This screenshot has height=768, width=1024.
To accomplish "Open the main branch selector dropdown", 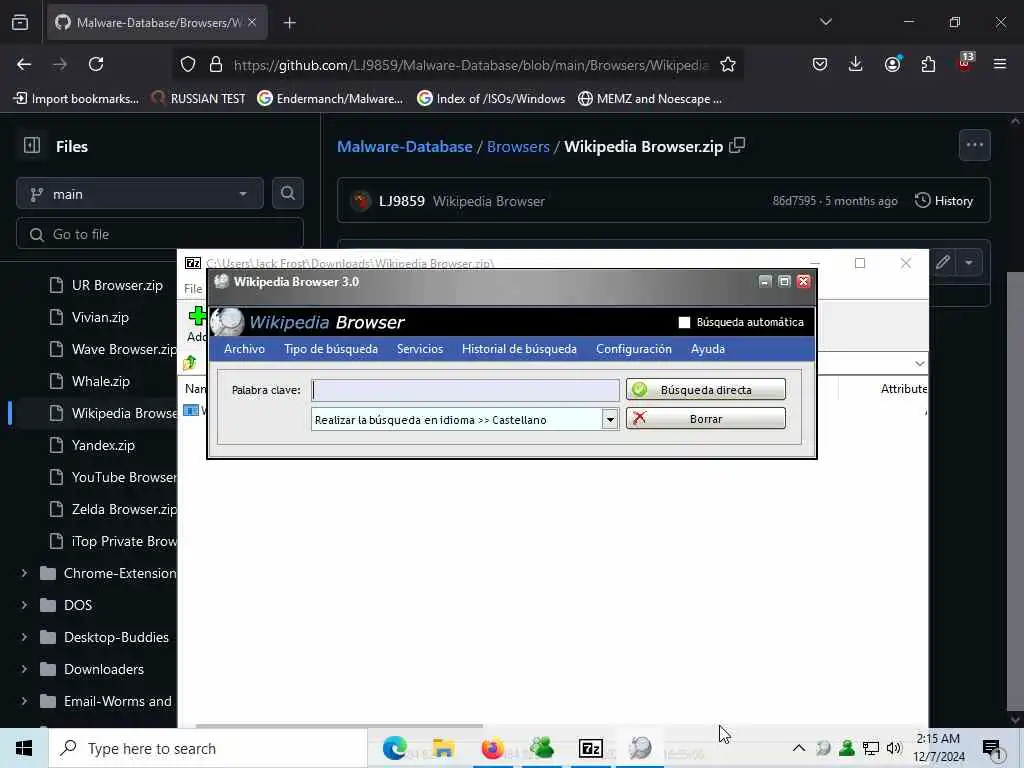I will [140, 194].
